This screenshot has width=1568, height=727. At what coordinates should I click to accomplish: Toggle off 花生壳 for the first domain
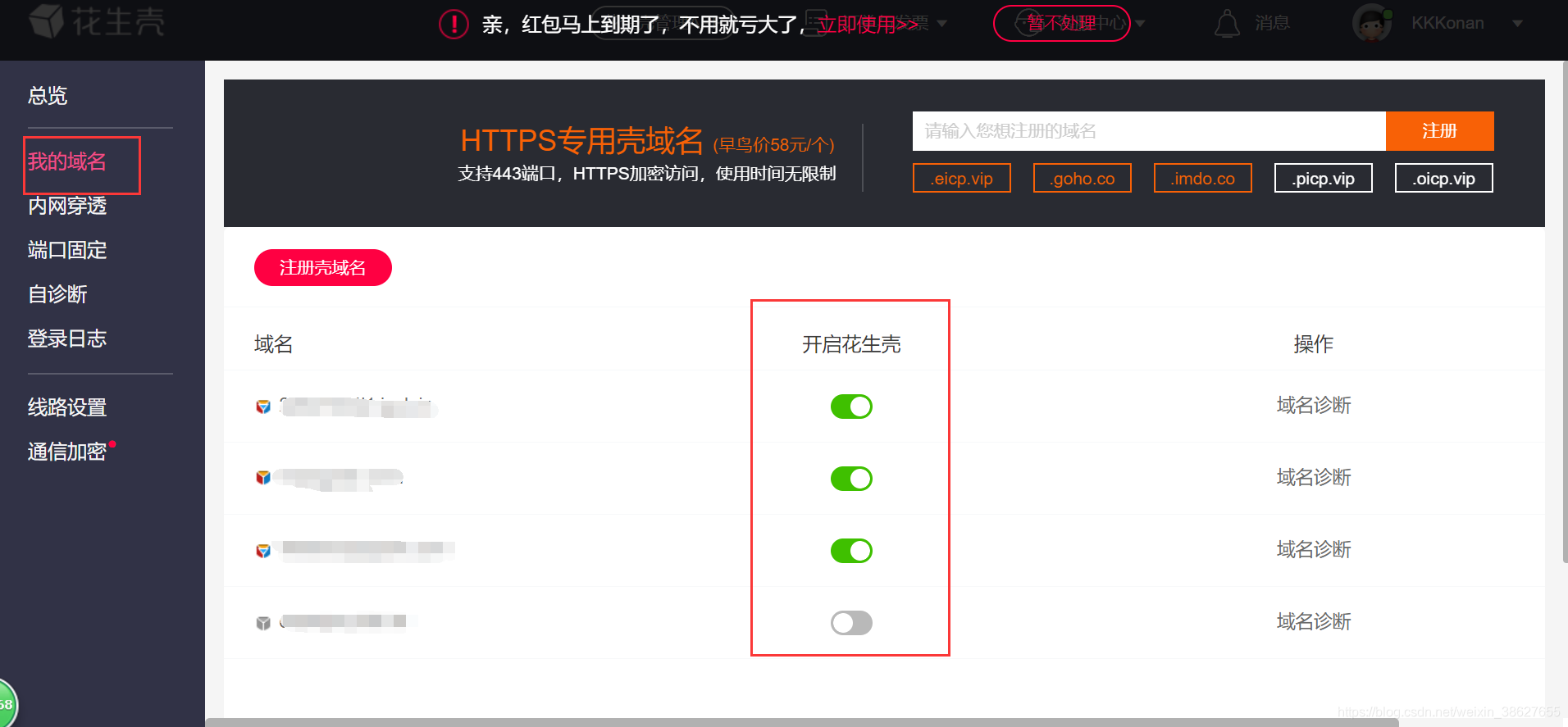(x=851, y=407)
